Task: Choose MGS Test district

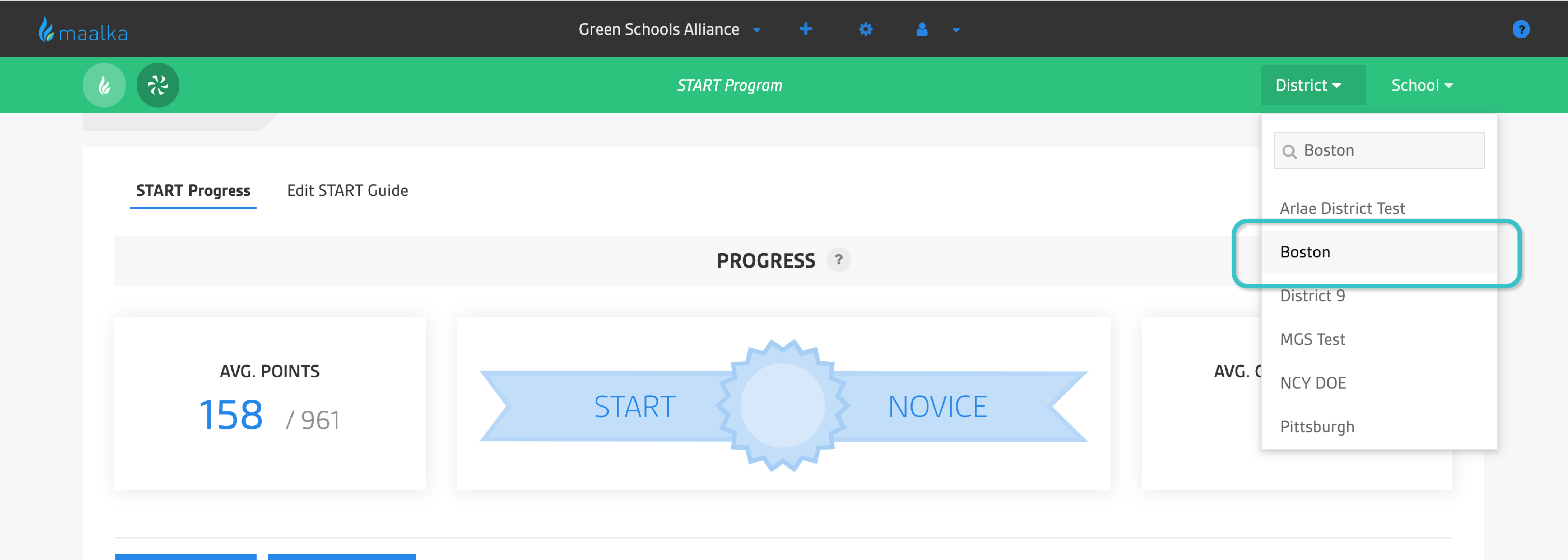Action: (x=1379, y=339)
